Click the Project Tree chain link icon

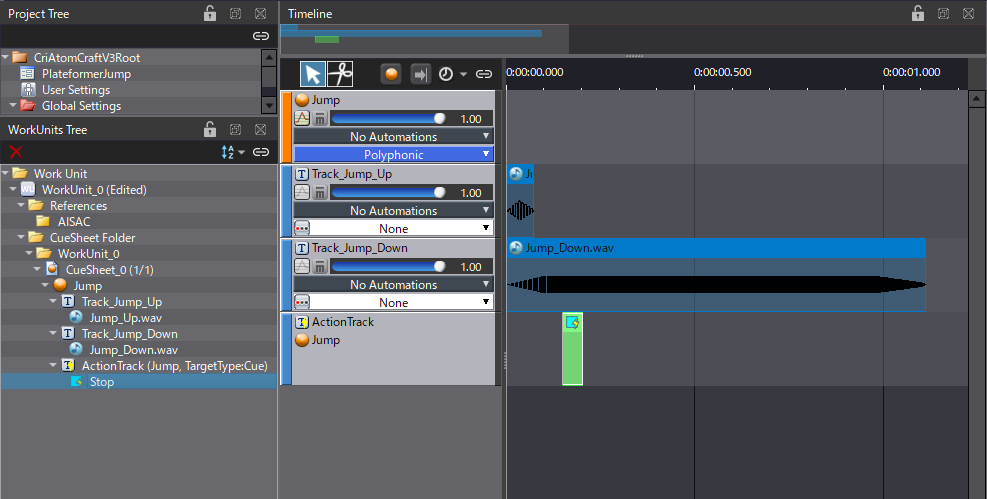(261, 36)
